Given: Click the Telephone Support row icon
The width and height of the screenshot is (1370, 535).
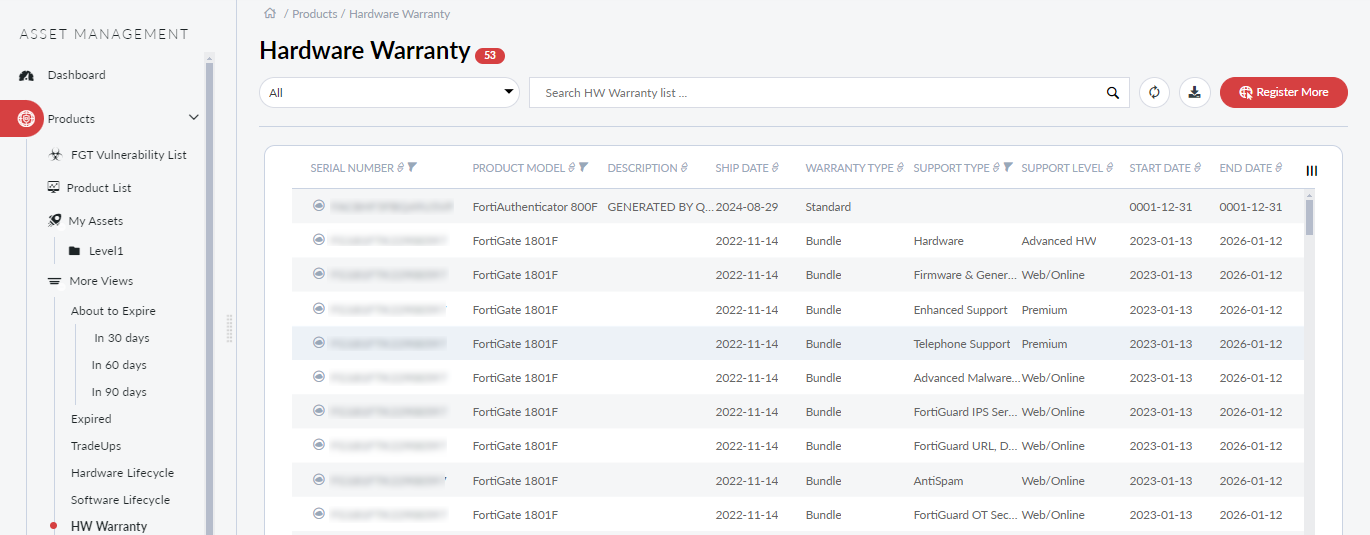Looking at the screenshot, I should pyautogui.click(x=319, y=343).
